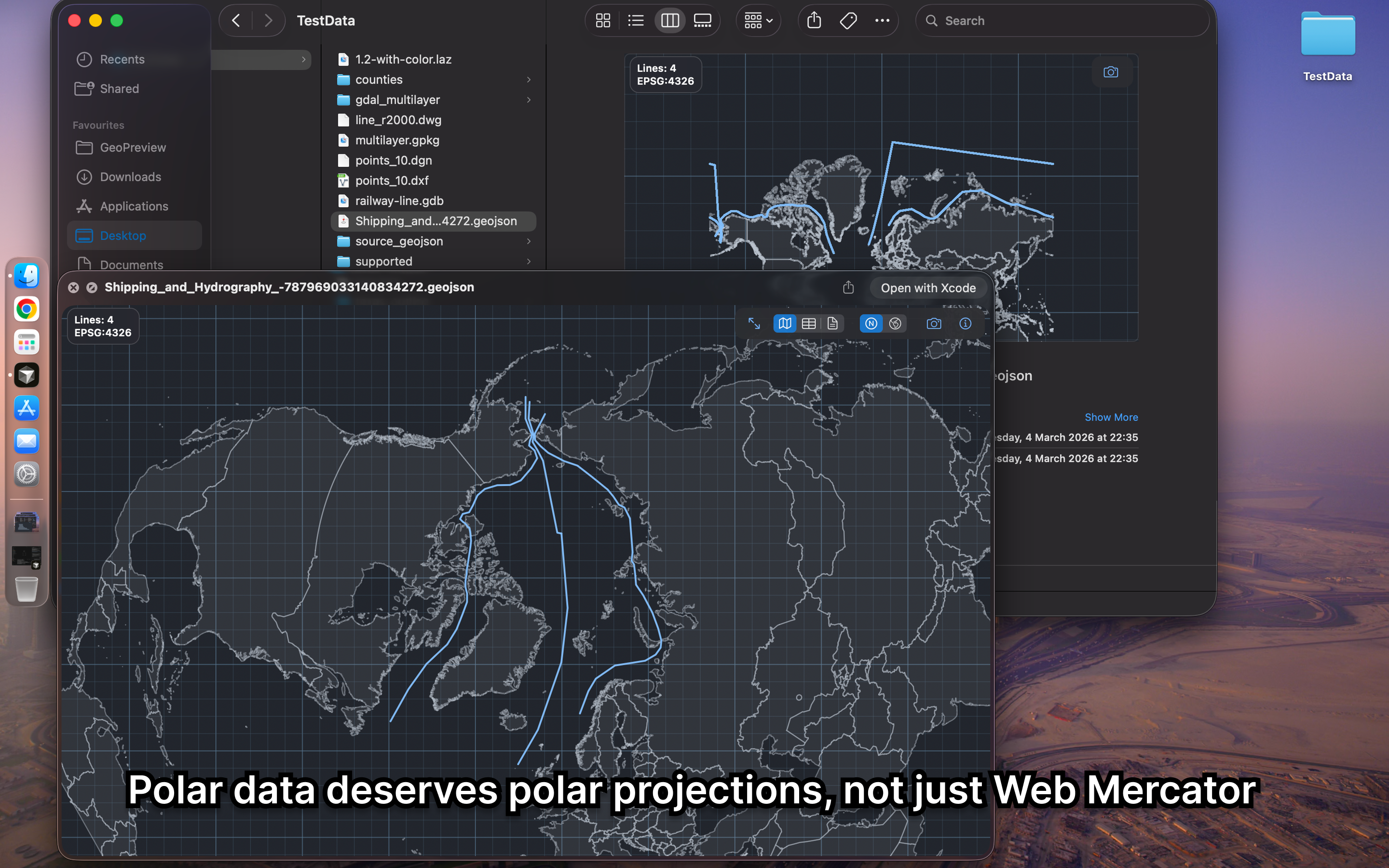Click the camera icon in the Finder preview
The image size is (1389, 868).
[x=1111, y=72]
